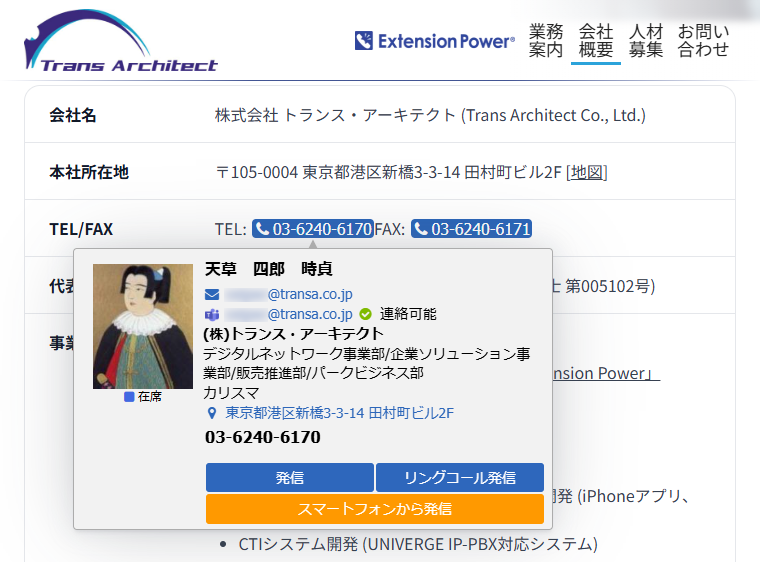Click the 本社所在地 row label
Viewport: 760px width, 562px height.
[89, 172]
